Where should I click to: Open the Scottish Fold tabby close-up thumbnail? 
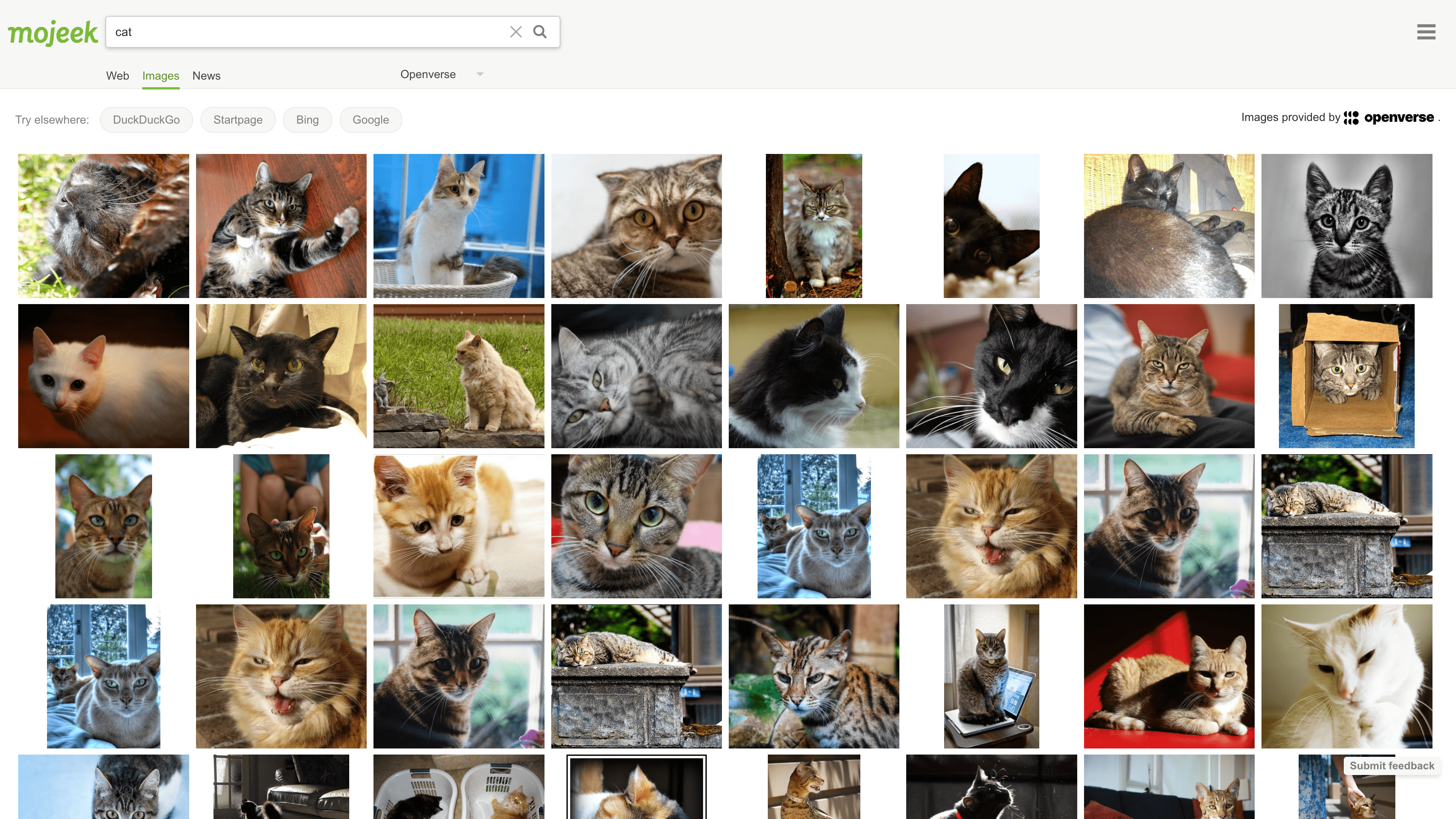(637, 226)
